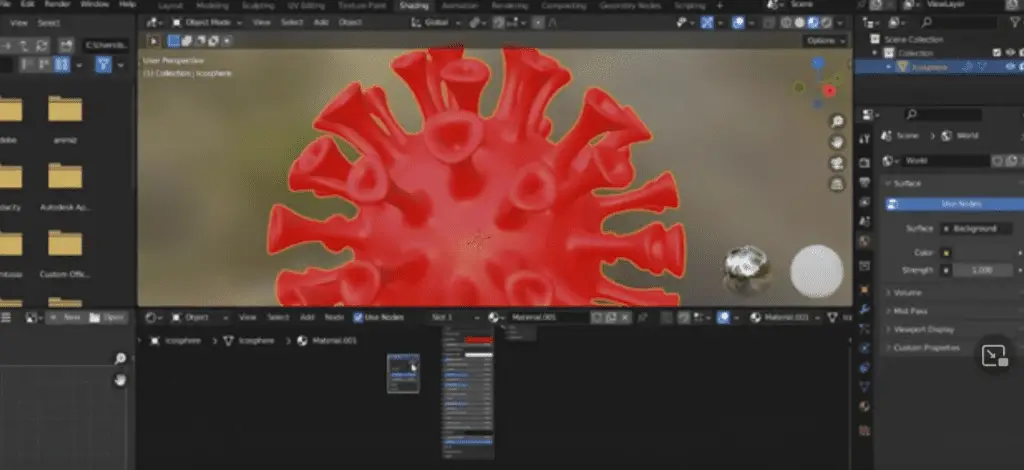Open the Slot 1 material slot dropdown
Viewport: 1024px width, 470px height.
pos(455,317)
